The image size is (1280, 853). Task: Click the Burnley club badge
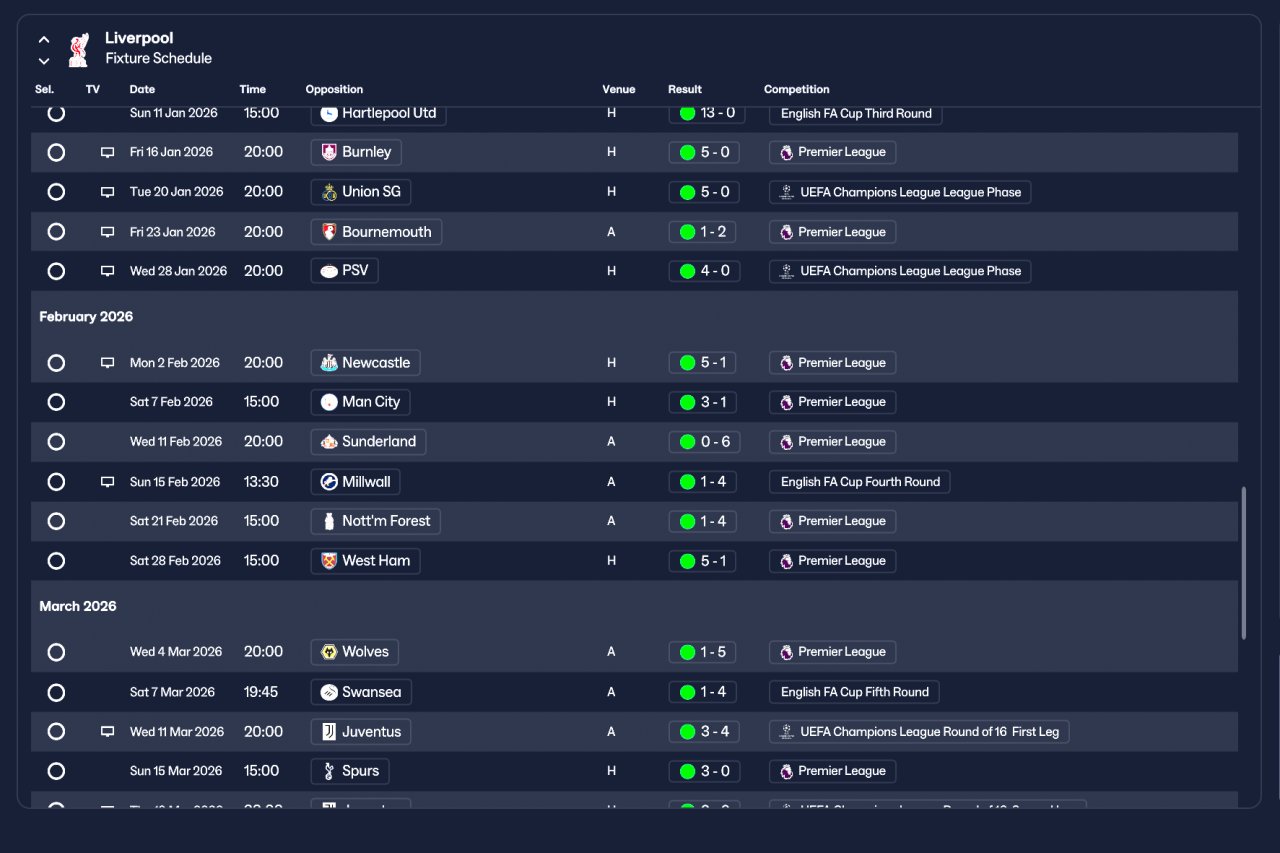point(328,152)
